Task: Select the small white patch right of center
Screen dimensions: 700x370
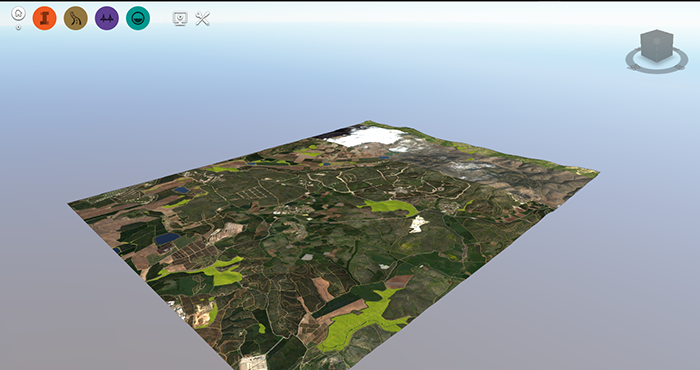Action: 418,224
